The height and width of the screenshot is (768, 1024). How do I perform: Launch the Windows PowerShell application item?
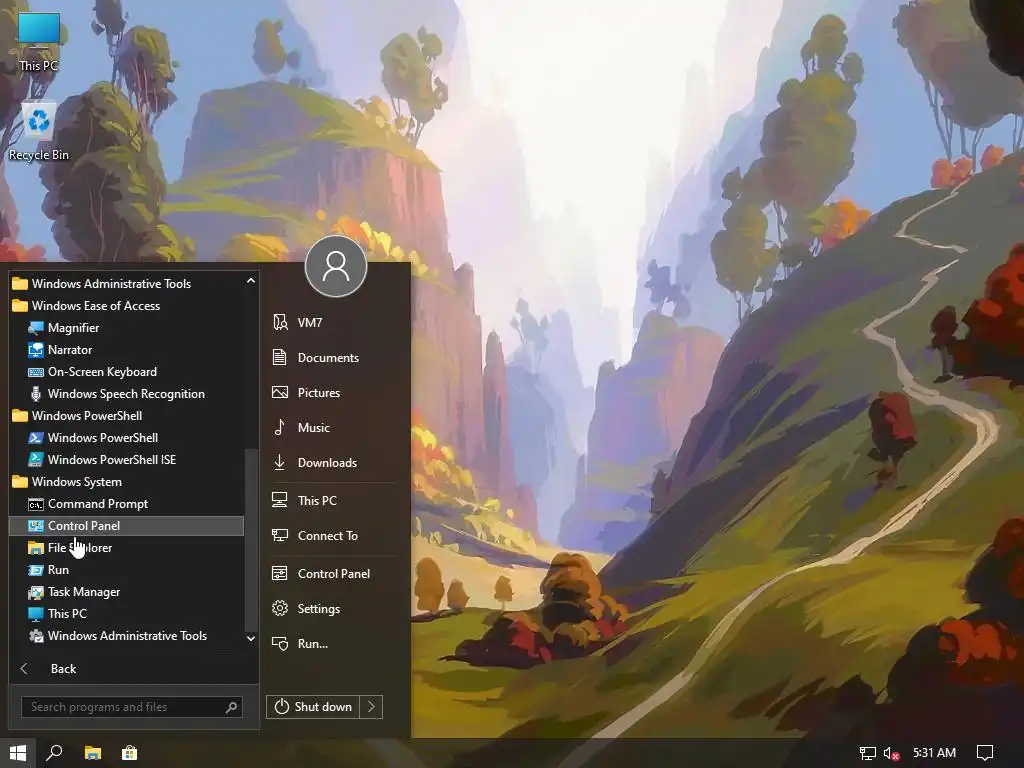[x=126, y=438]
